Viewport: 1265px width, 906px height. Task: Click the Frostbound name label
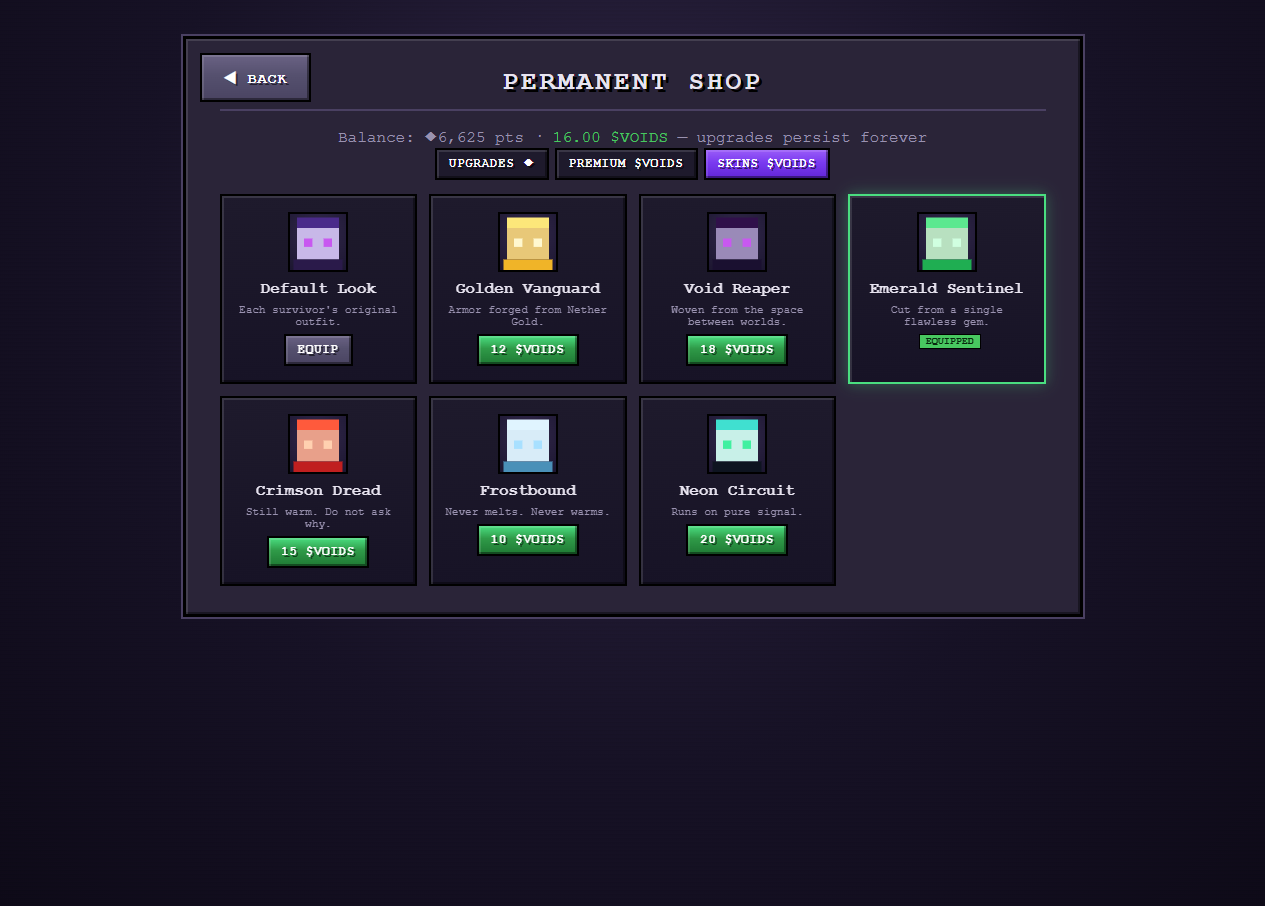[x=528, y=491]
